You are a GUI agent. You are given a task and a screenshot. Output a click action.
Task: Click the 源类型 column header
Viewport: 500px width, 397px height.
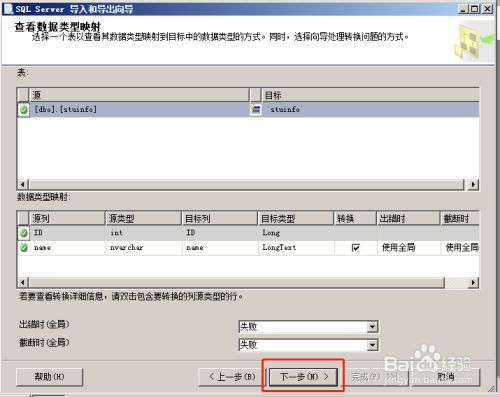pyautogui.click(x=143, y=219)
